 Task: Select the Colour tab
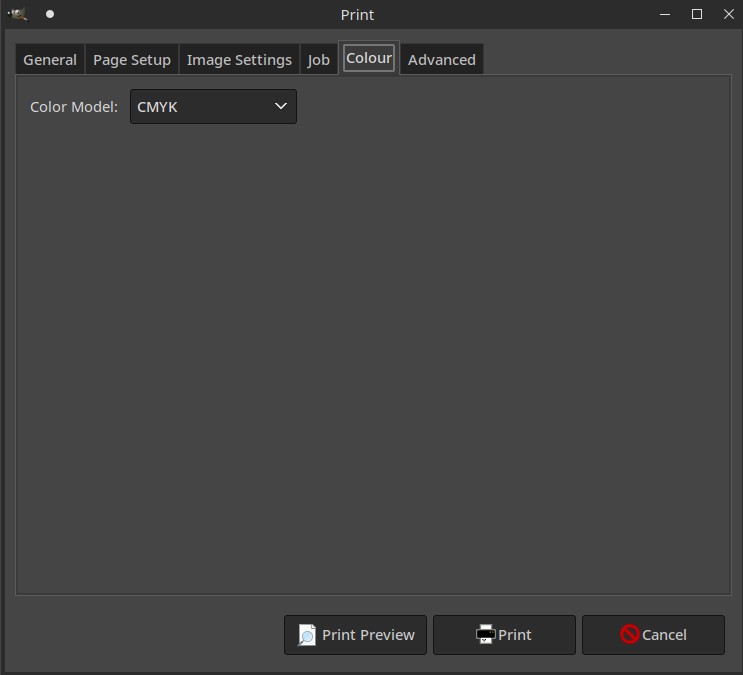coord(369,58)
